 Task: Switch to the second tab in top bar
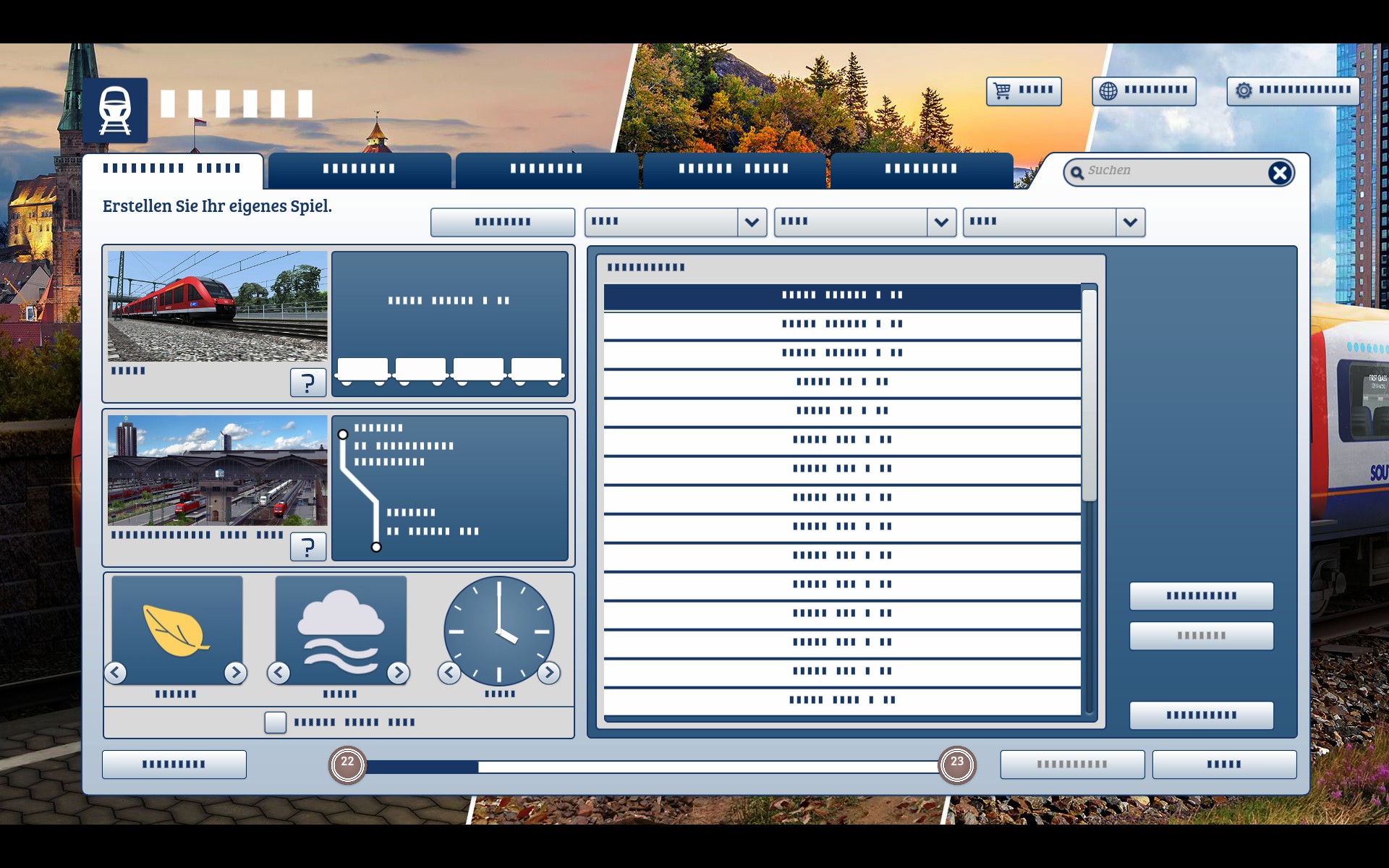[359, 170]
